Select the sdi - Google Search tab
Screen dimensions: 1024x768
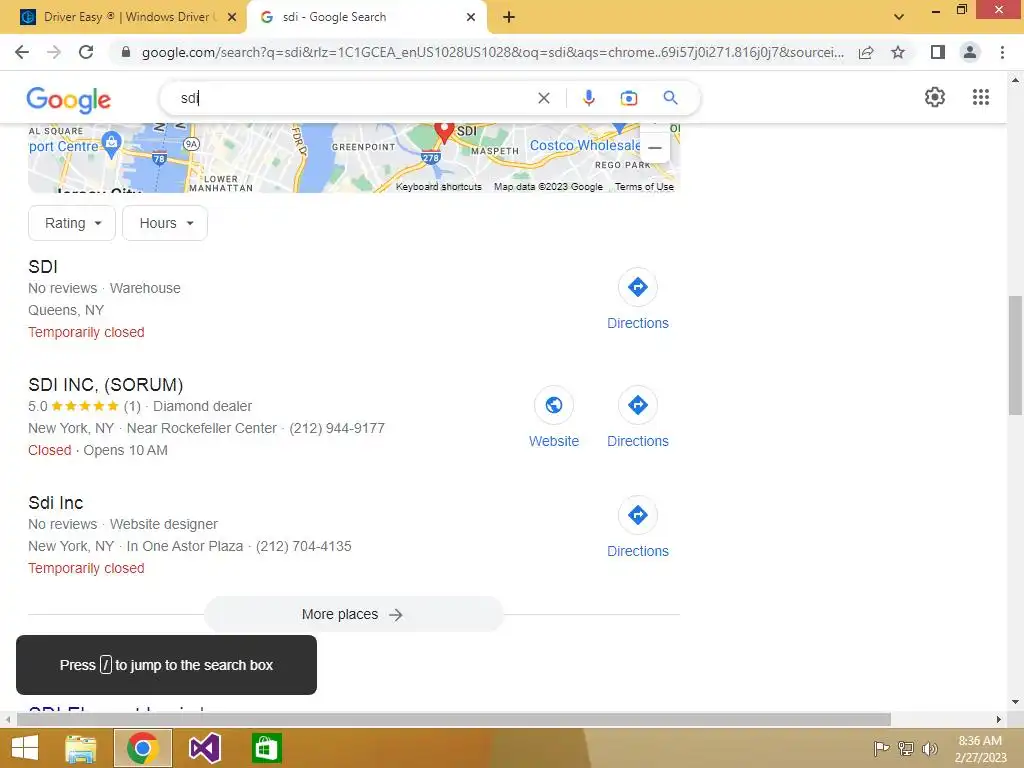tap(366, 17)
